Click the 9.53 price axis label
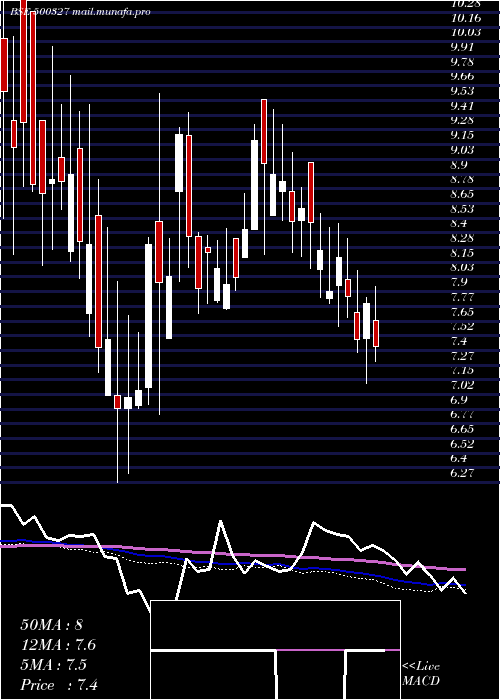 coord(462,91)
